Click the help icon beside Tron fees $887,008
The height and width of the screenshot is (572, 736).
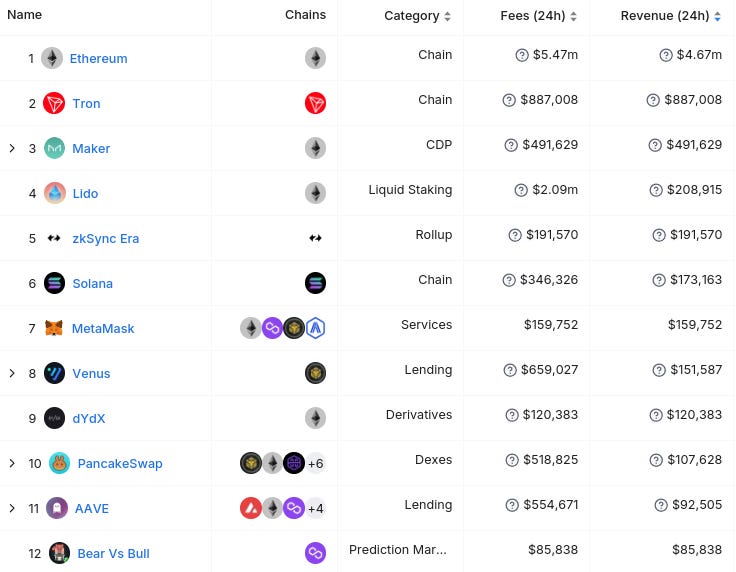tap(509, 100)
